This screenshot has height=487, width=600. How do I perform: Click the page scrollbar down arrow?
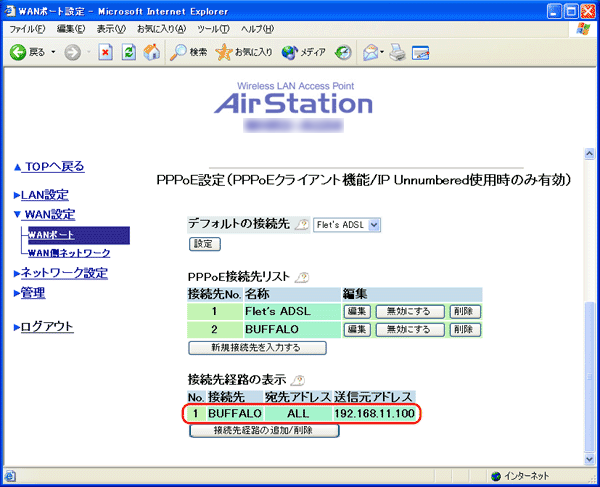(589, 459)
